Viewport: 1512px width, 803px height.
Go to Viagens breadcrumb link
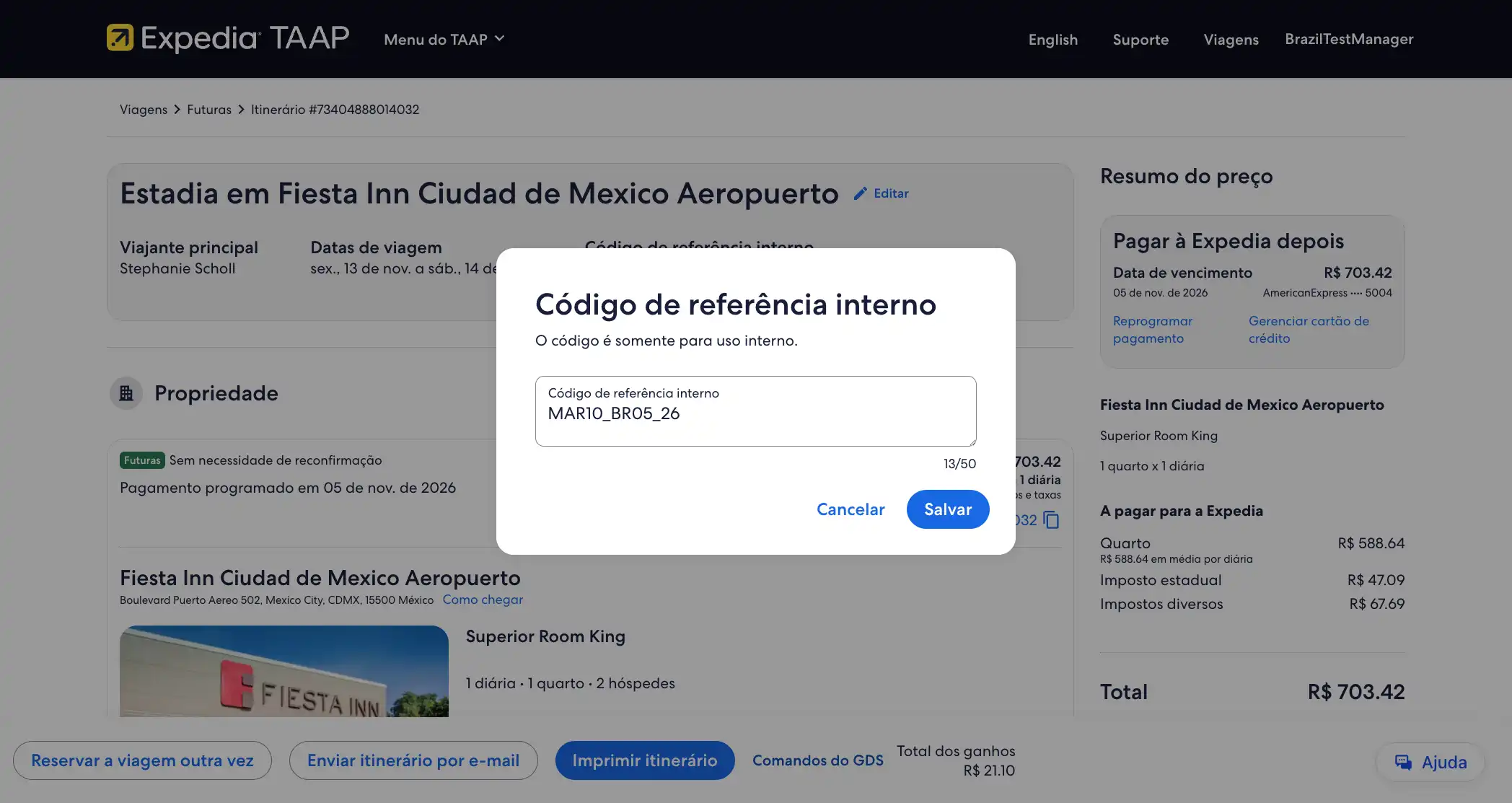[144, 110]
